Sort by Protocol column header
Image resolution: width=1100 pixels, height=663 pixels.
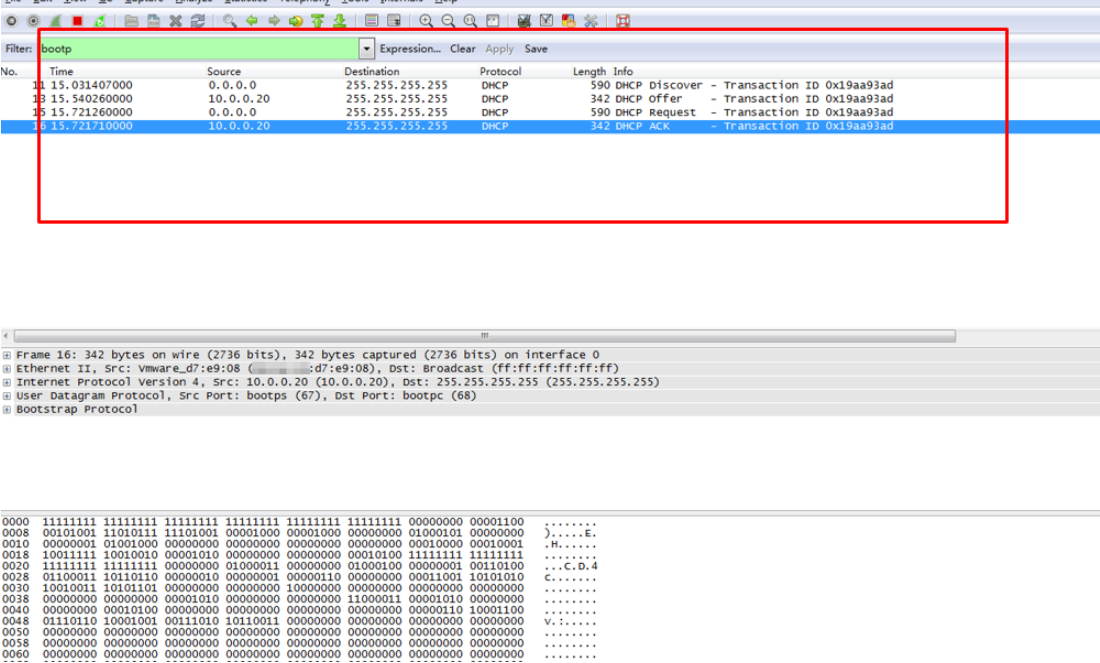pos(500,72)
